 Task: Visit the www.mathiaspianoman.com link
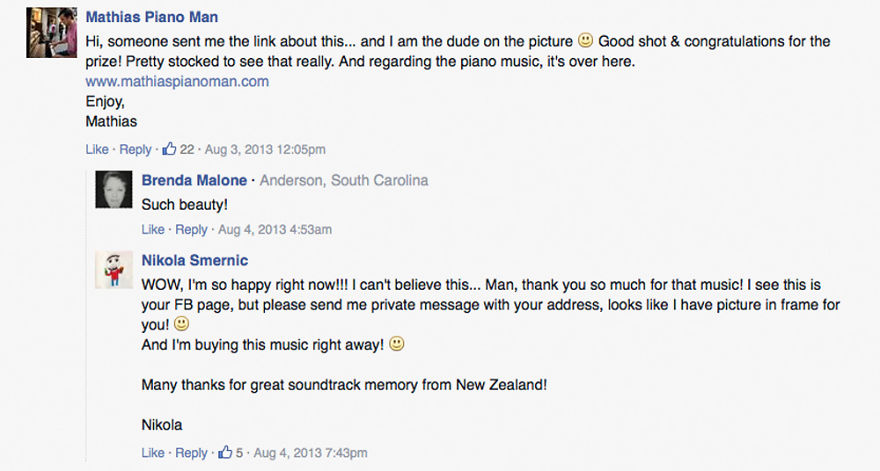177,81
